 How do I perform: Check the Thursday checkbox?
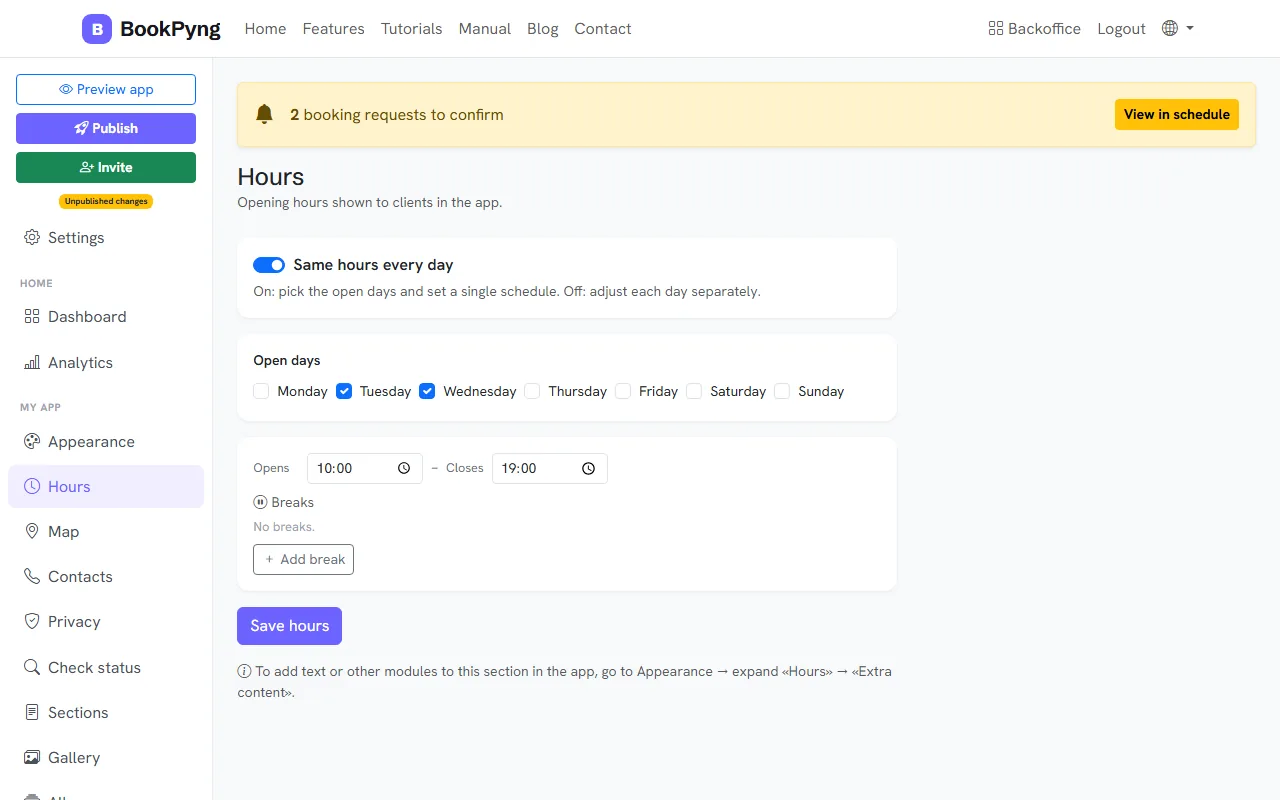click(x=532, y=391)
